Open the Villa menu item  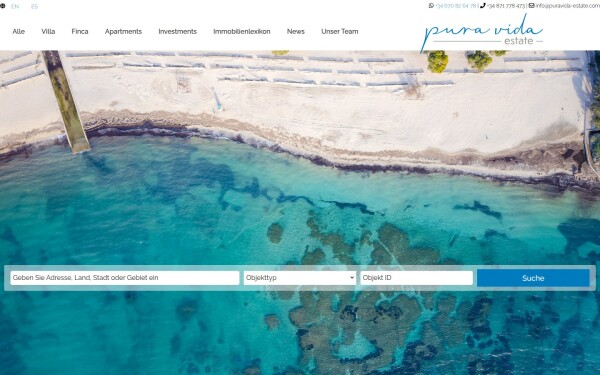tap(48, 31)
